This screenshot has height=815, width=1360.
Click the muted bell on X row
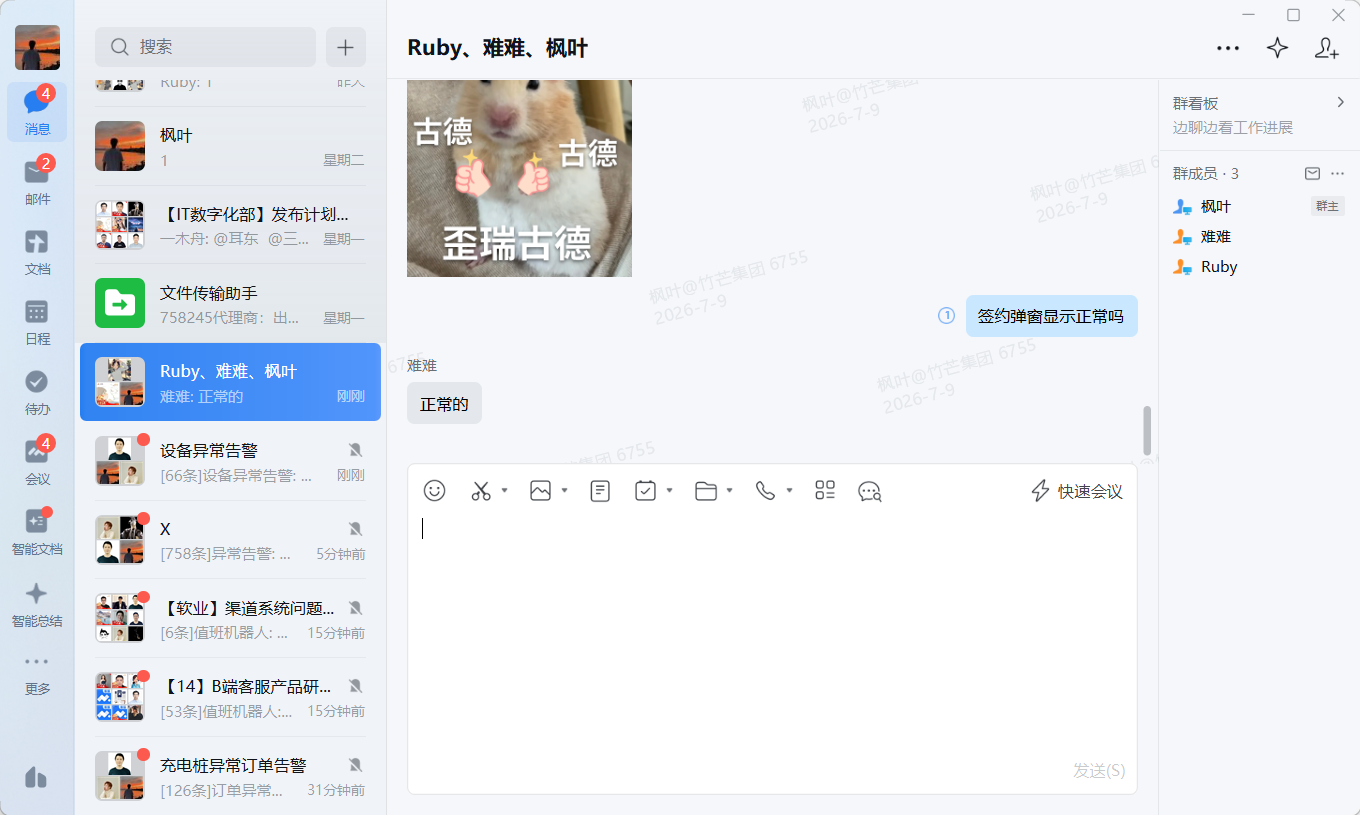pos(355,528)
